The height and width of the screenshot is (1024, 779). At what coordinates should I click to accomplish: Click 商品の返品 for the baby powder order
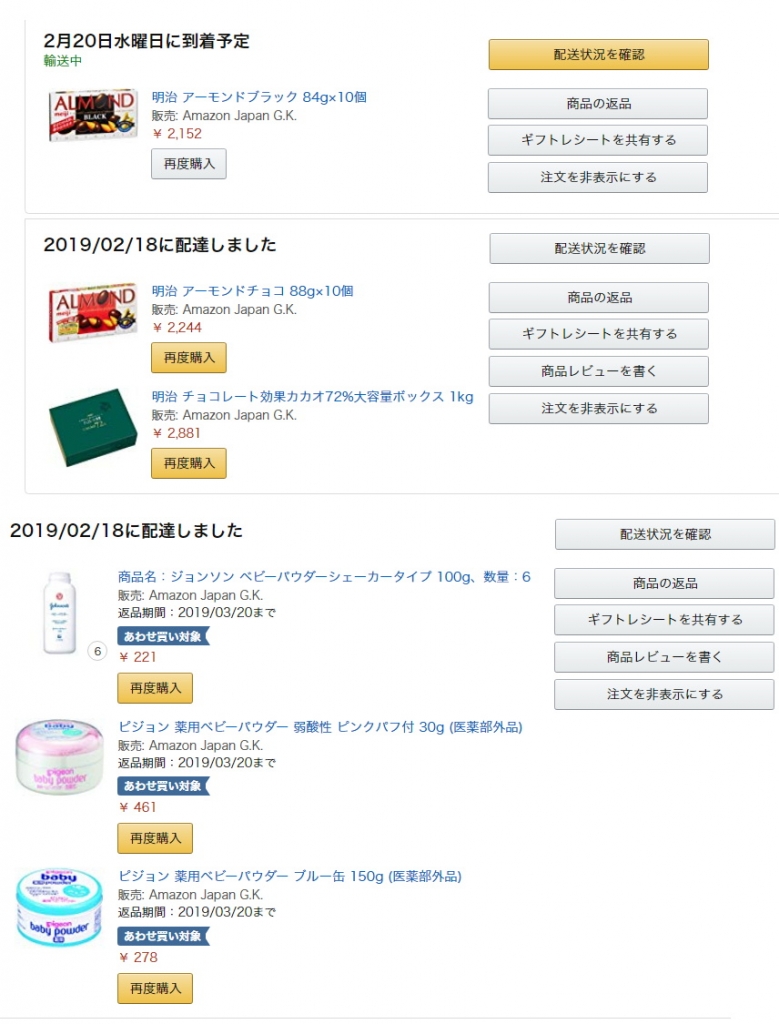[664, 583]
